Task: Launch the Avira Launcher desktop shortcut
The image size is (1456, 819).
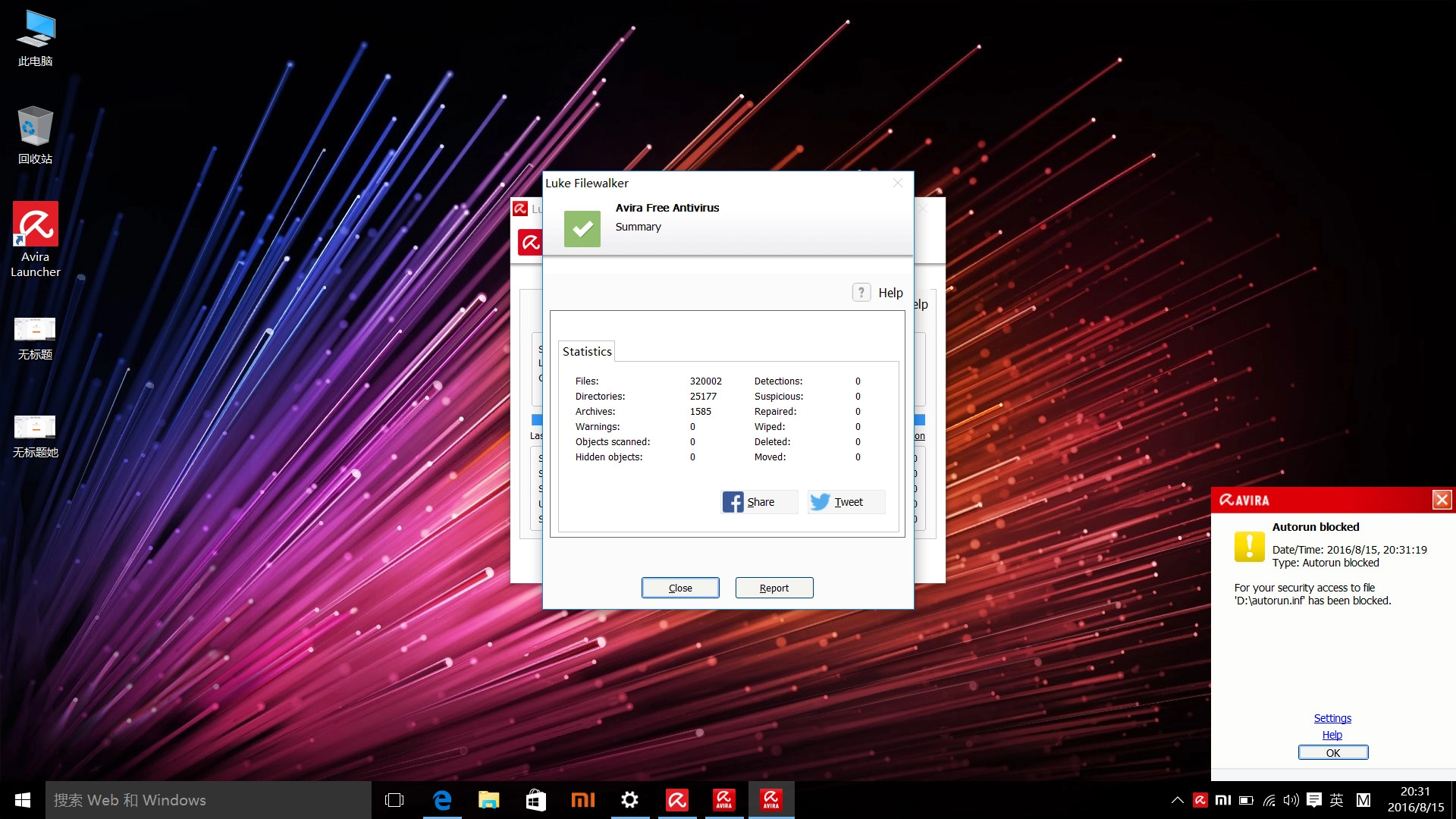Action: coord(36,240)
